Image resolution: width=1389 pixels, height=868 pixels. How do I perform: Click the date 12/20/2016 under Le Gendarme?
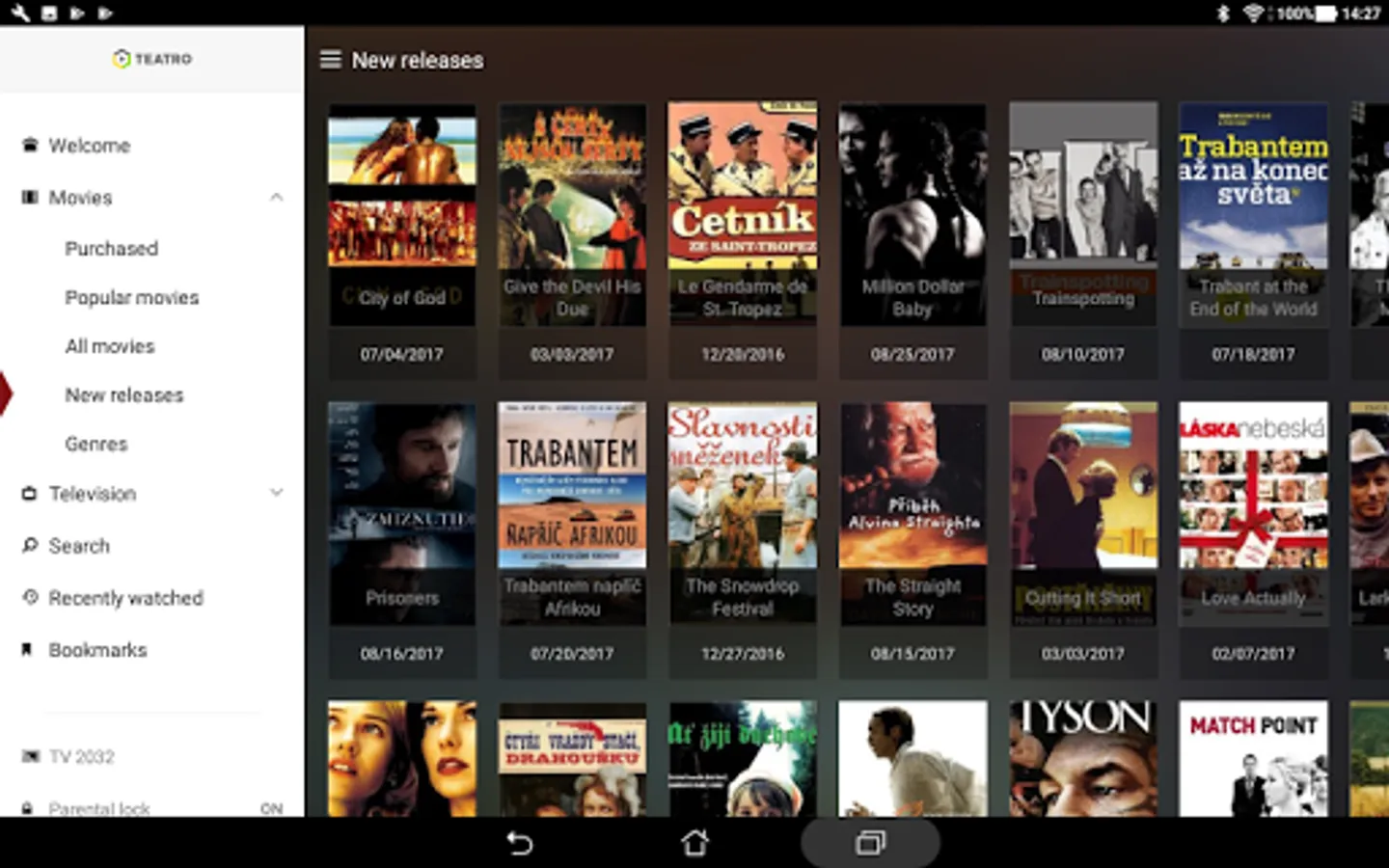(743, 354)
